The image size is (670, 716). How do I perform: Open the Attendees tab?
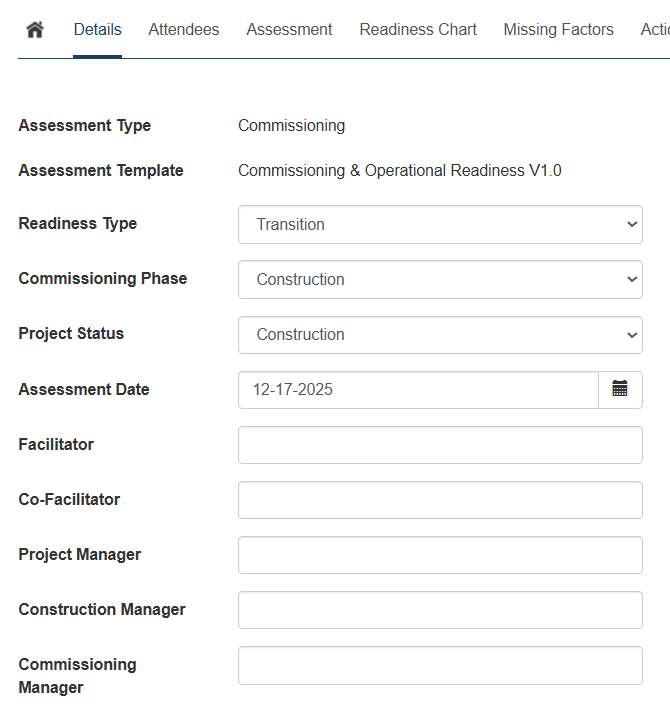[x=183, y=30]
